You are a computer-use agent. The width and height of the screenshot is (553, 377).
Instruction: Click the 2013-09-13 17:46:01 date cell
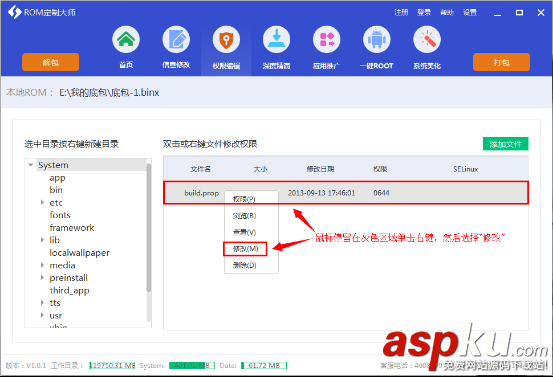click(321, 193)
